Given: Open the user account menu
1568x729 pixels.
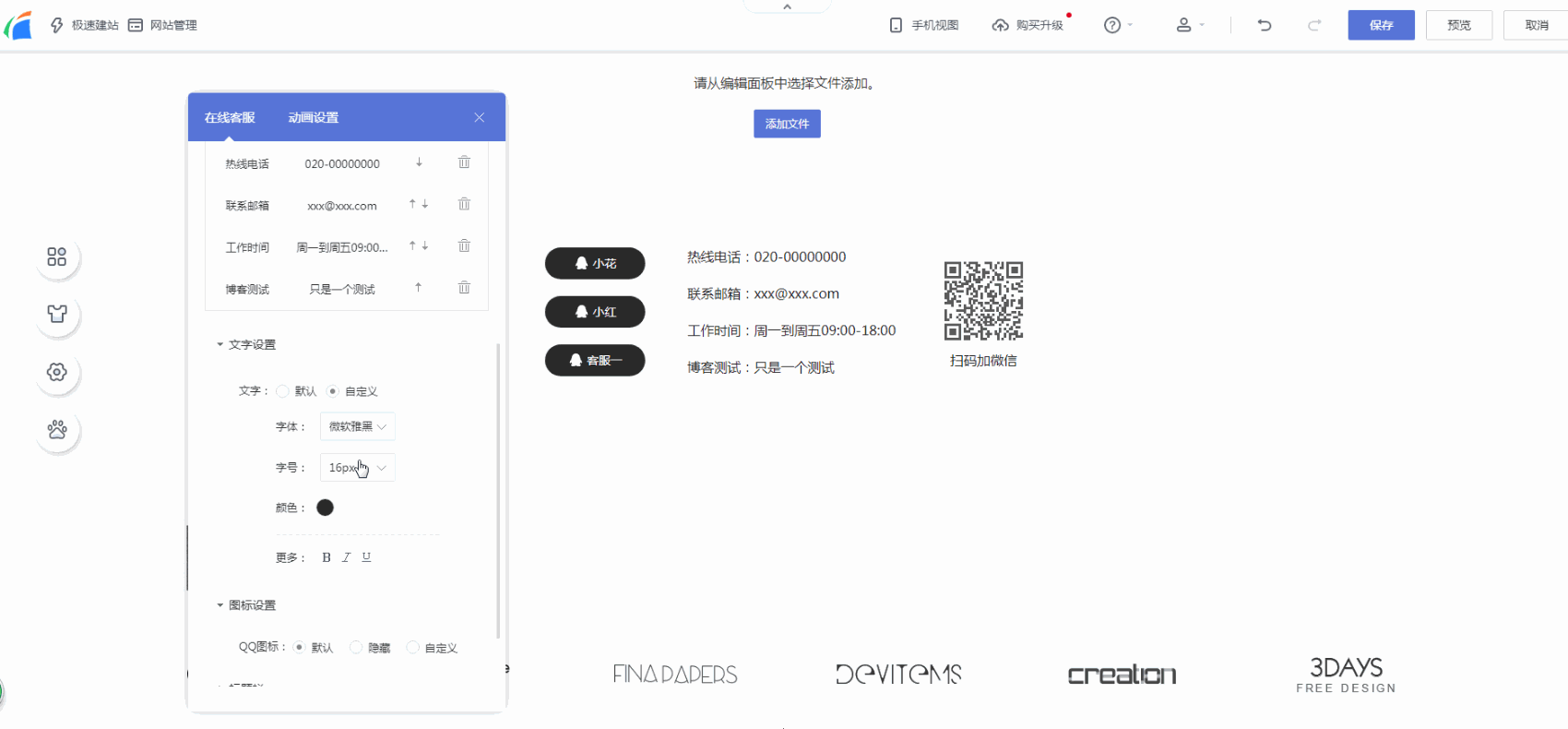Looking at the screenshot, I should 1190,25.
